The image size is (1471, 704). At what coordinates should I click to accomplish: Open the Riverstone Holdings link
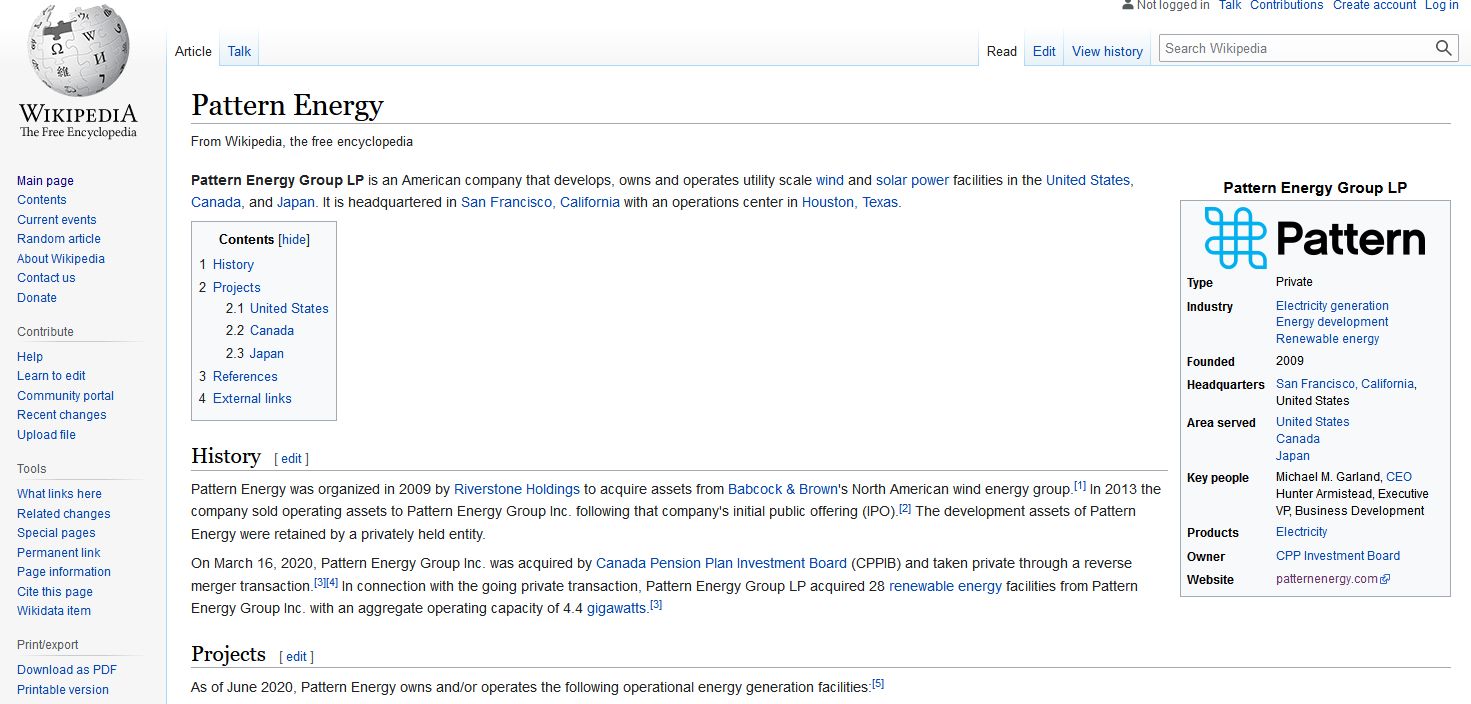click(517, 490)
